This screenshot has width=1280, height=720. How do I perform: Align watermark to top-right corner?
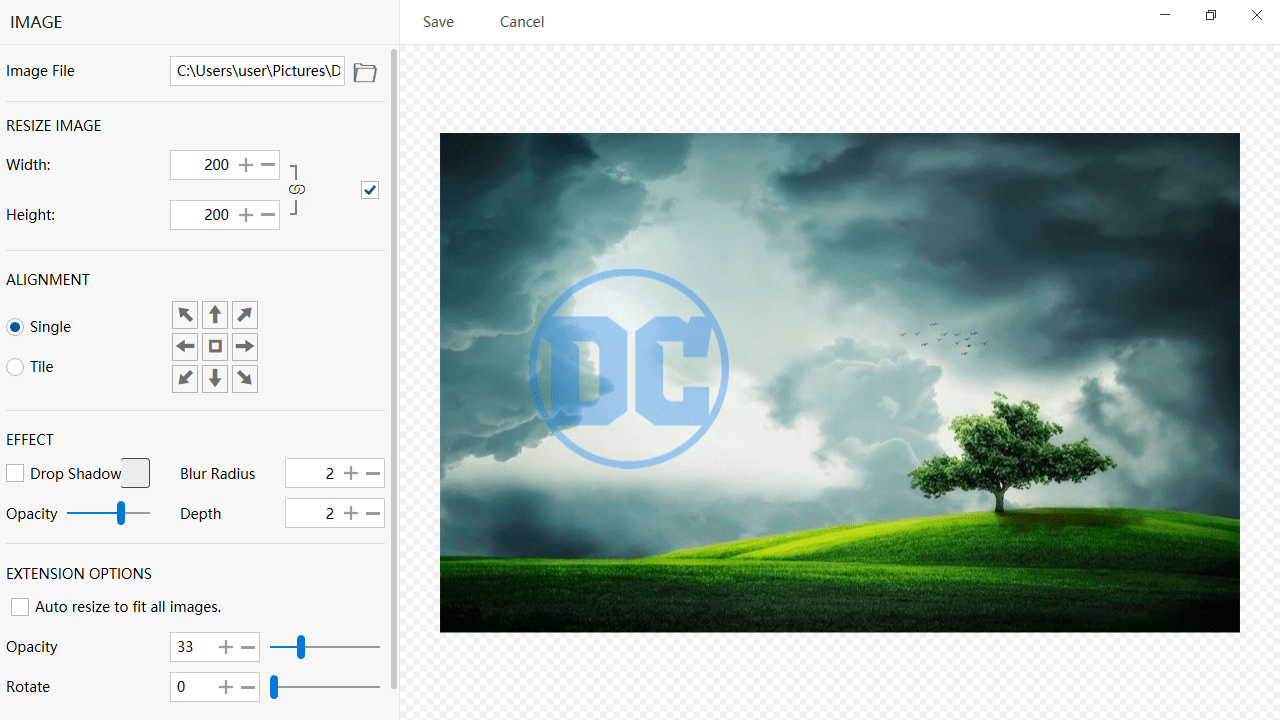click(245, 315)
